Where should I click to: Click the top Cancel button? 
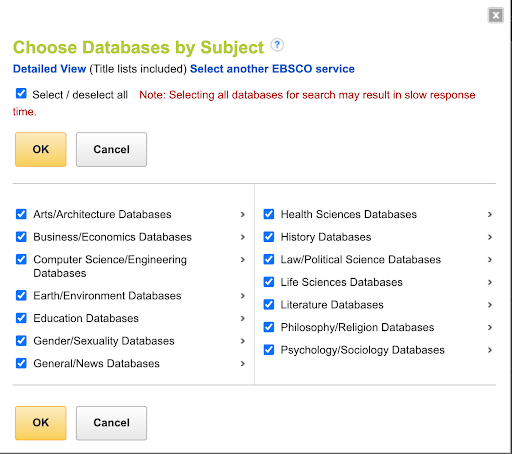pos(111,149)
